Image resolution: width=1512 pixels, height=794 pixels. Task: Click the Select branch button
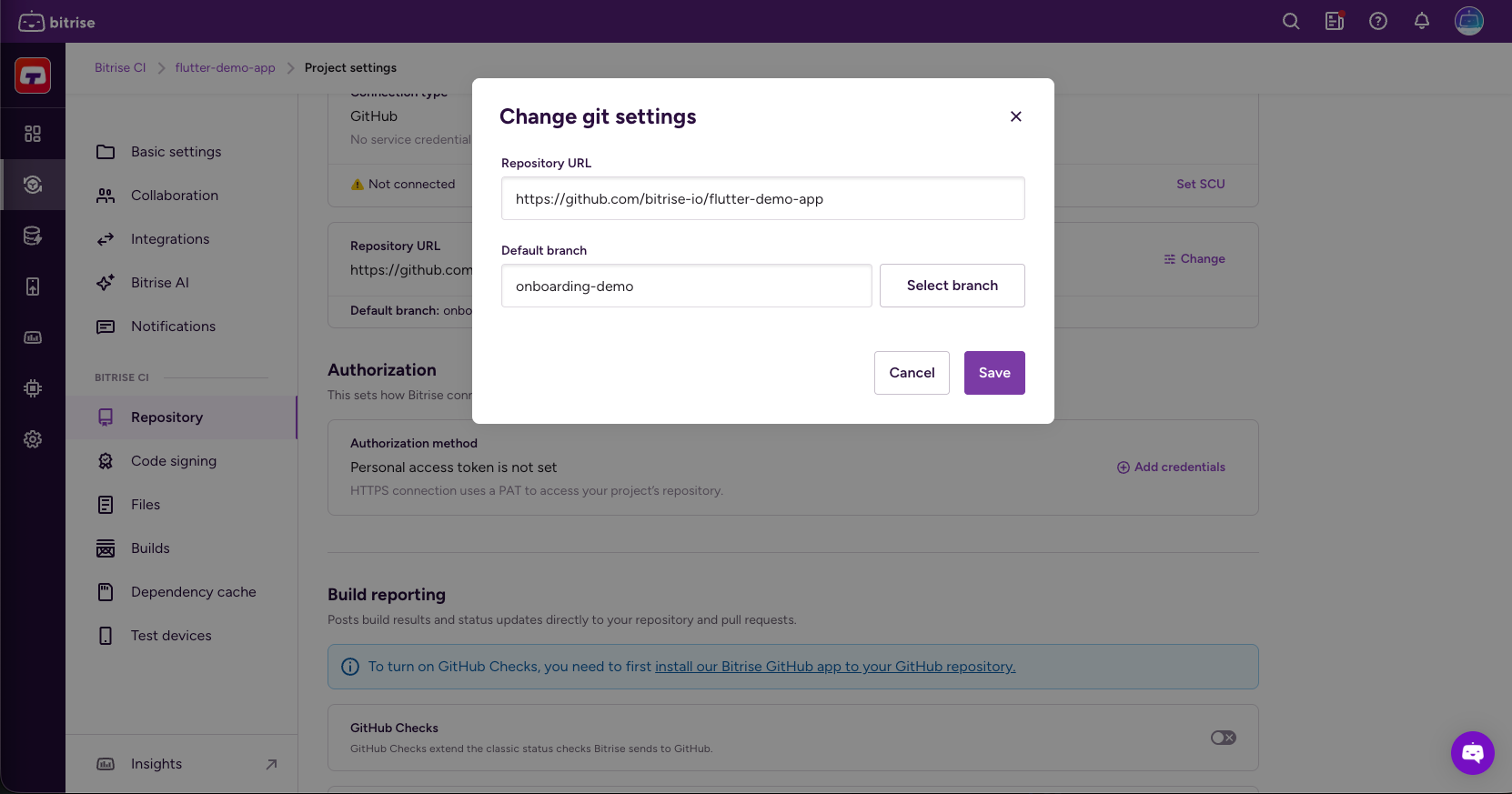953,286
